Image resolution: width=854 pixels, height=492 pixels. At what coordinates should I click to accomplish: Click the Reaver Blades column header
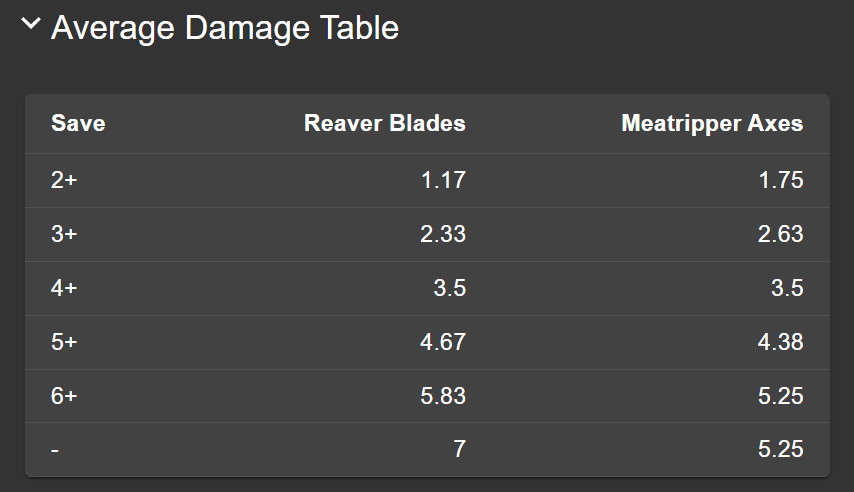[x=384, y=124]
